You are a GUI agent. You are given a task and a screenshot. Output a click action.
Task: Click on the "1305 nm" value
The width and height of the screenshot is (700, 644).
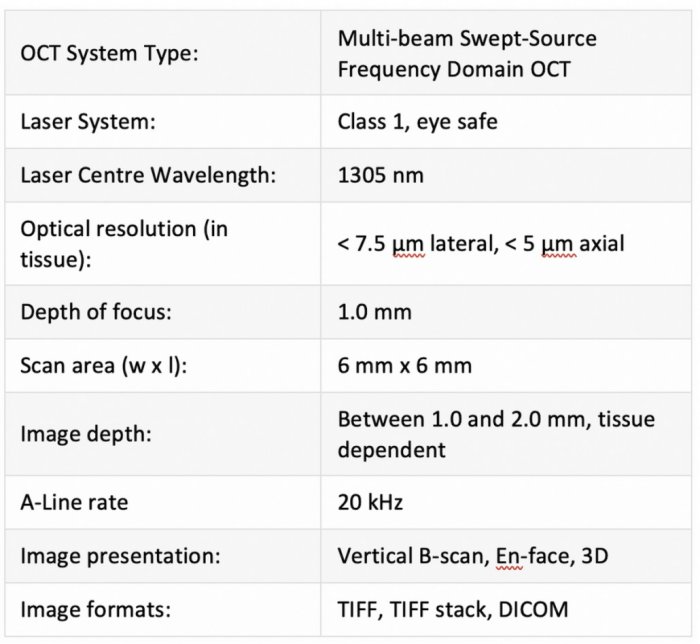coord(380,175)
